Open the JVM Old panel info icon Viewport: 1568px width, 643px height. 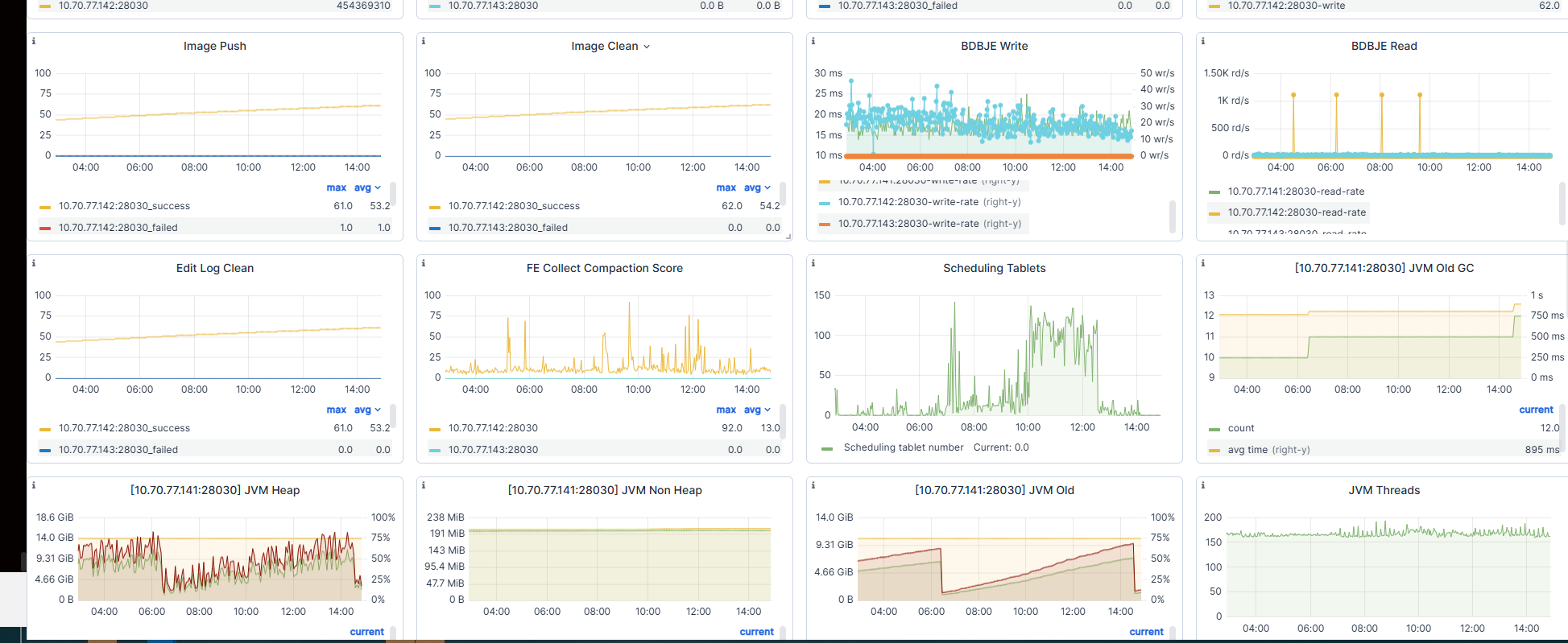click(x=813, y=485)
